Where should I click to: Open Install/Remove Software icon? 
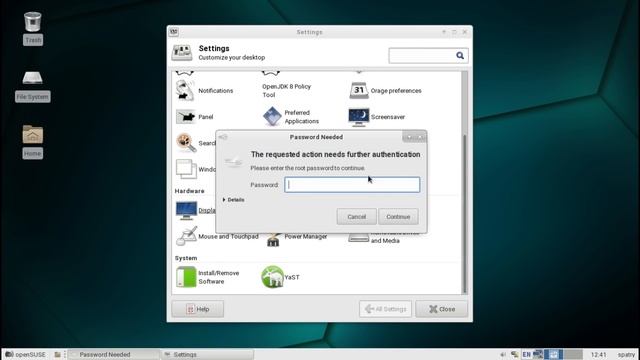(186, 277)
